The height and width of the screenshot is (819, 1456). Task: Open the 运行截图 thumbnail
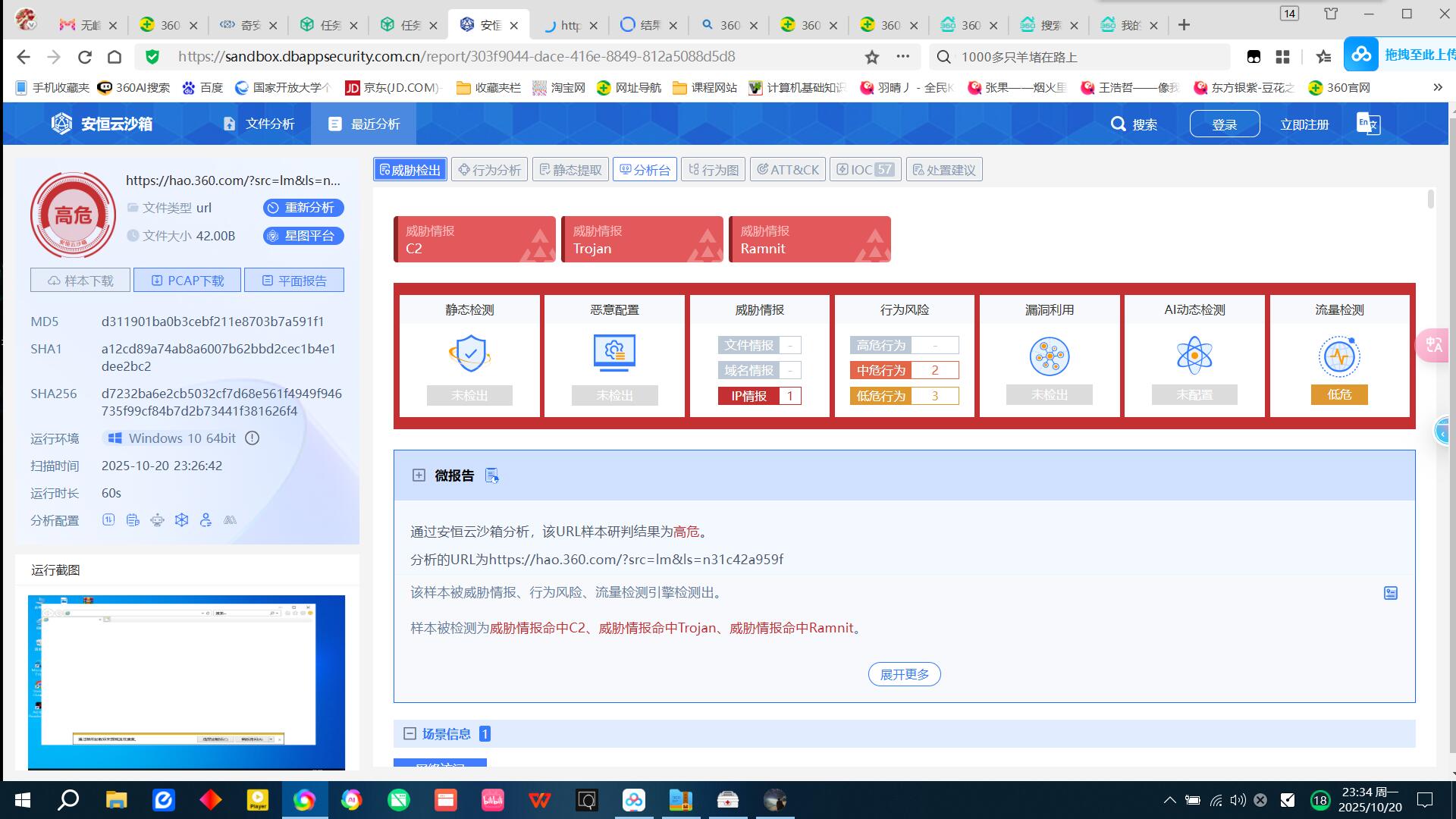point(187,682)
